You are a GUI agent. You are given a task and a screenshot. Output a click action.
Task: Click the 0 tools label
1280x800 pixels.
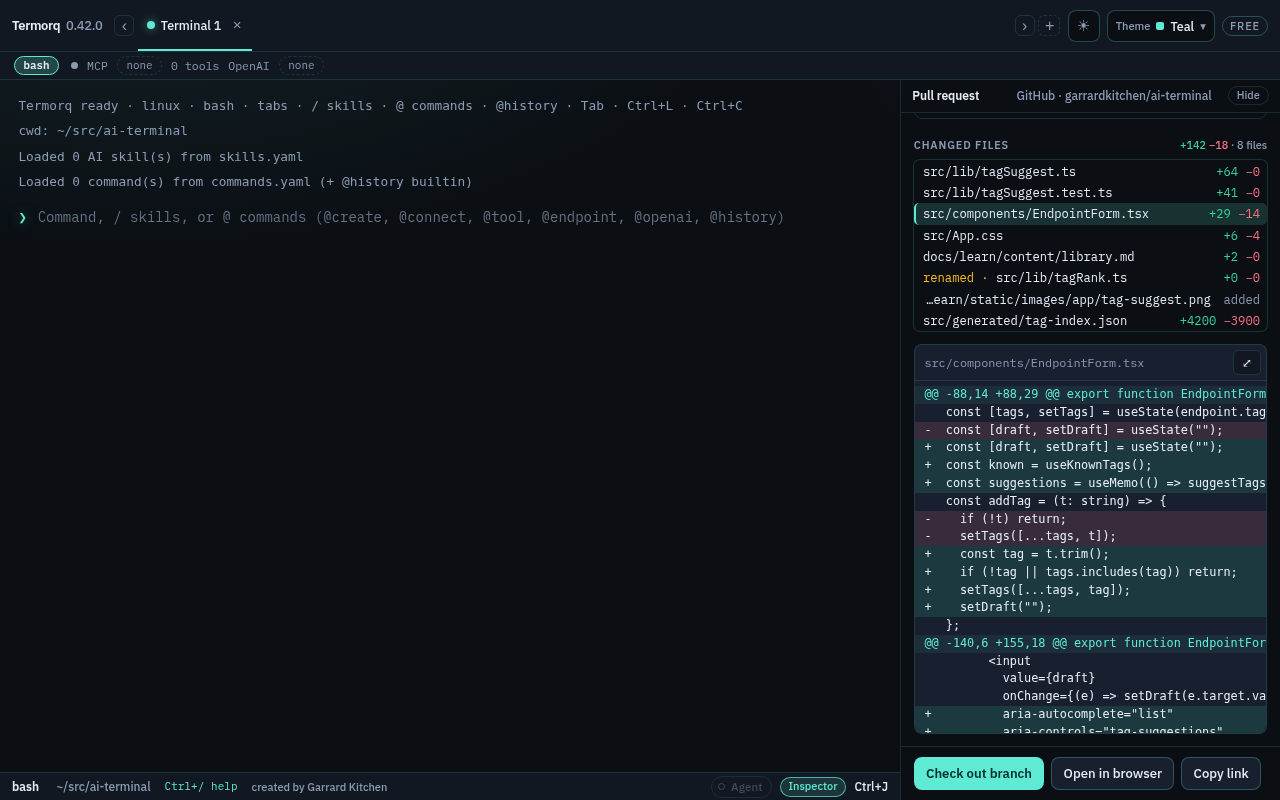[195, 66]
